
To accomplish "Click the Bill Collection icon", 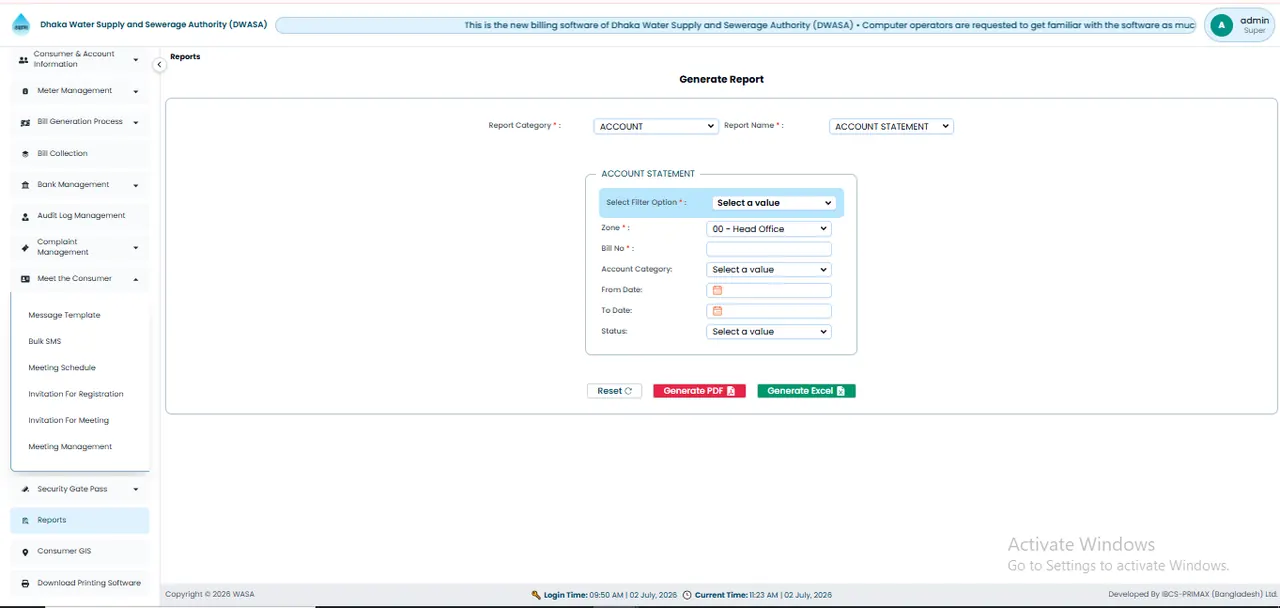I will 25,154.
